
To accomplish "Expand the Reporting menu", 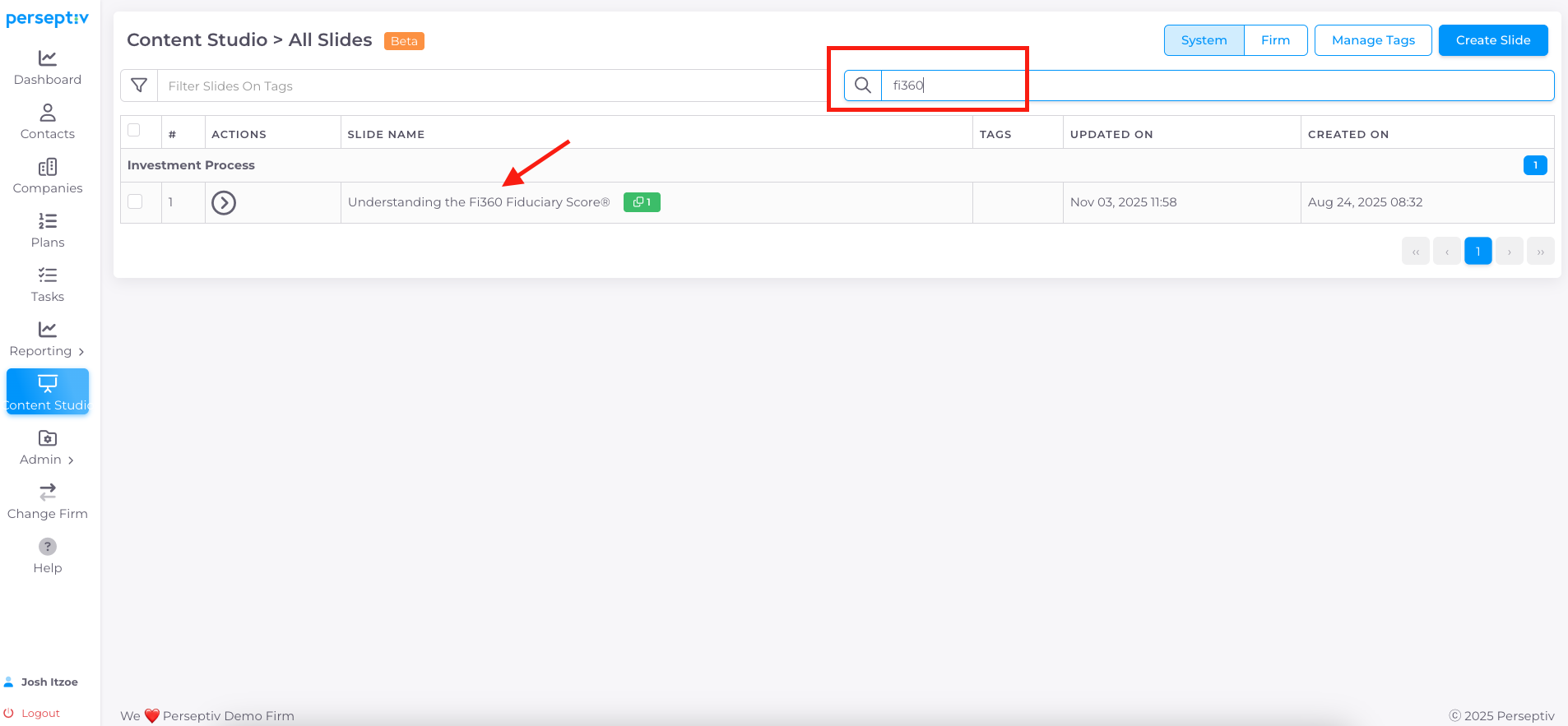I will tap(48, 340).
